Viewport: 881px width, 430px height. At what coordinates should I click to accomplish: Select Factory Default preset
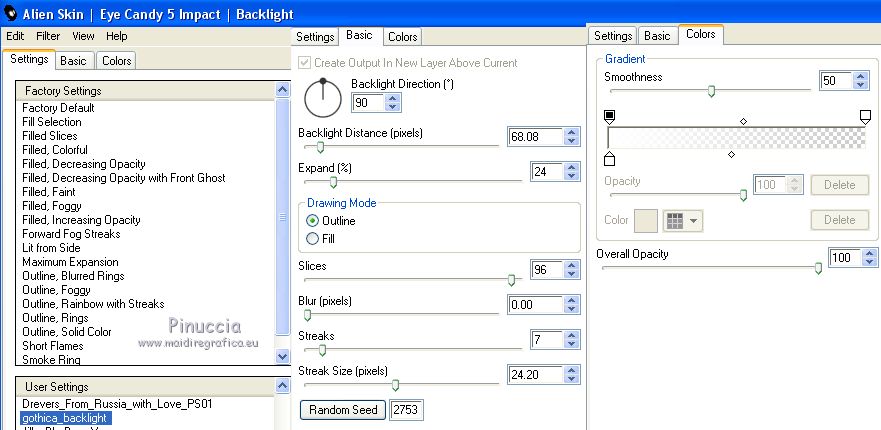tap(58, 108)
